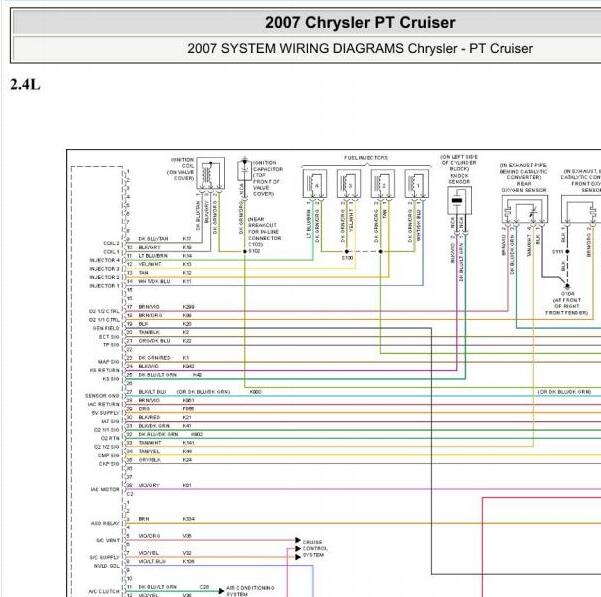Click the ignition capacitor symbol
Viewport: 601px width, 597px height.
tap(244, 171)
